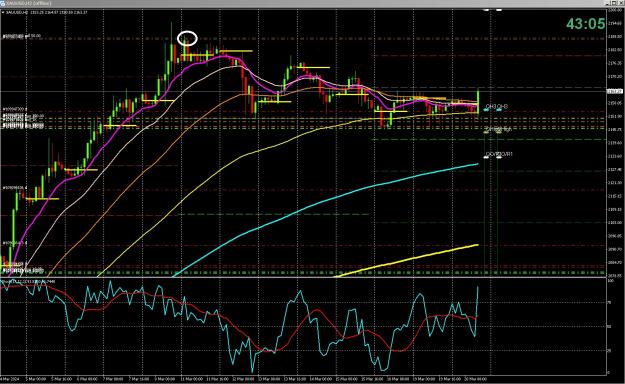Click the OH3 pivot level label
This screenshot has width=625, height=384.
click(497, 106)
